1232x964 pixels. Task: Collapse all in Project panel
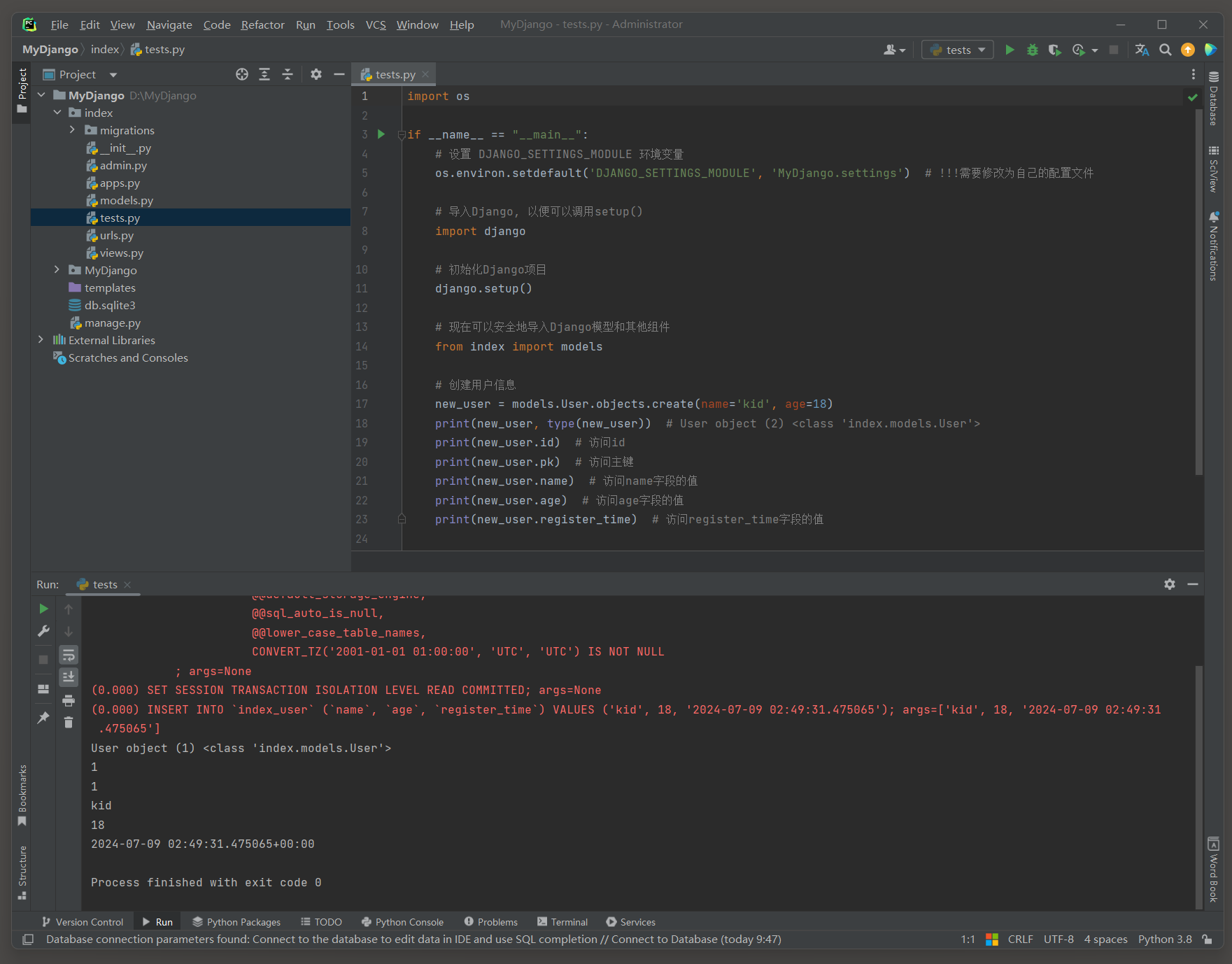(288, 74)
